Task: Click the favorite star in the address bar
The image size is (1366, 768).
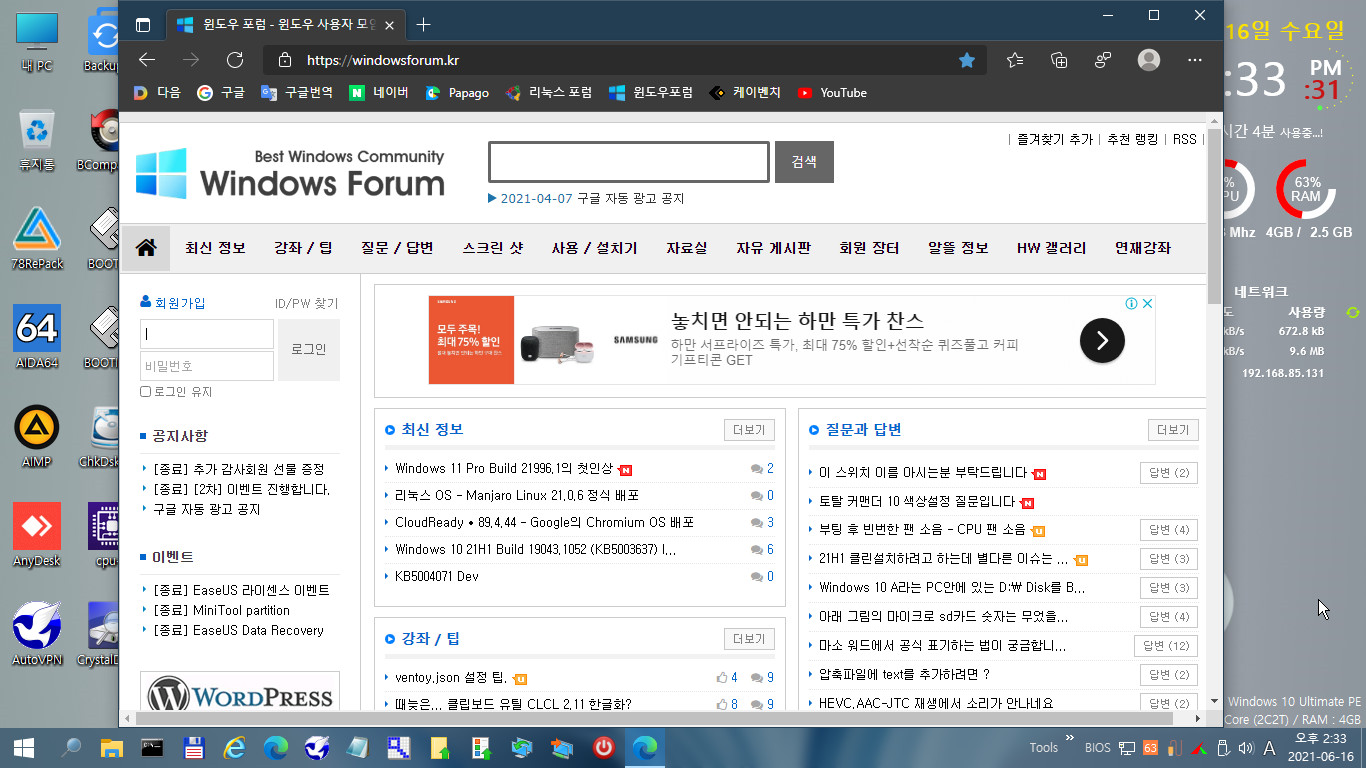Action: pos(967,60)
